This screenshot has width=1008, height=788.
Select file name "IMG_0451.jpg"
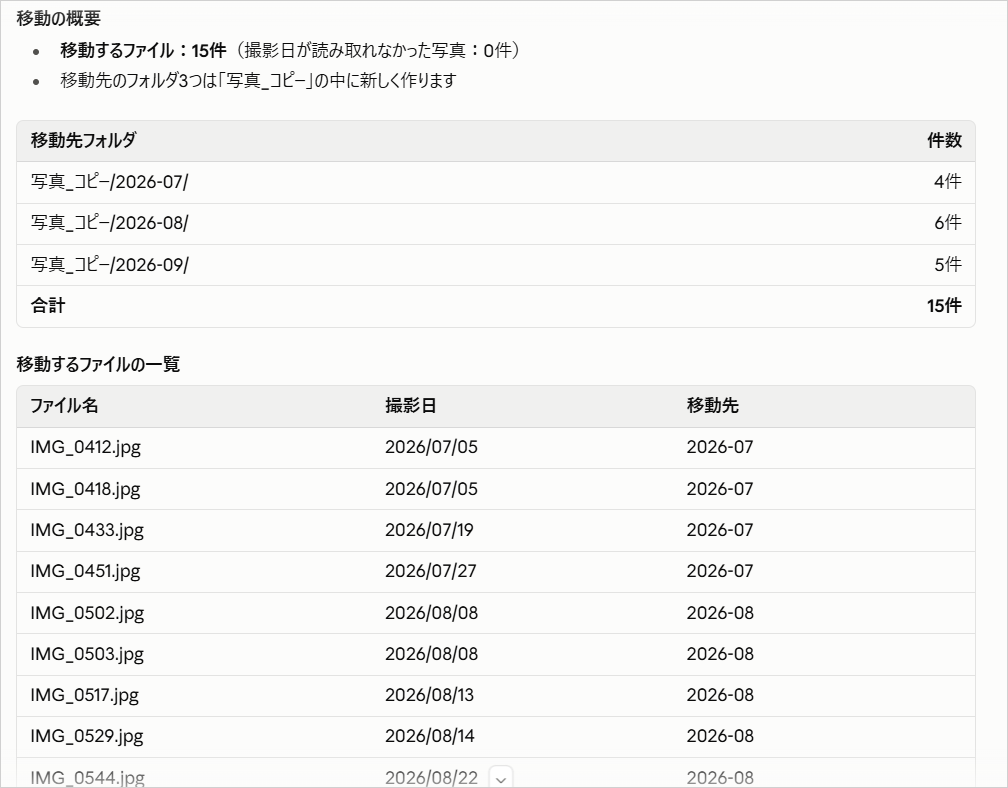click(x=86, y=571)
